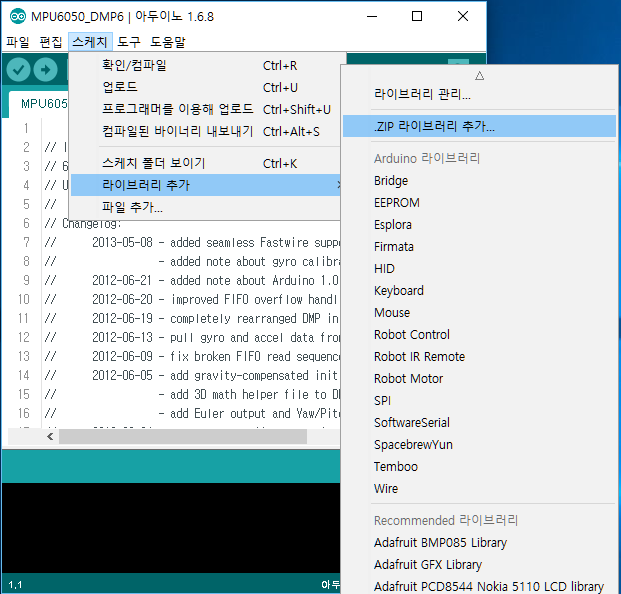Select 컴파일된 바이너리 내보내기
Viewport: 621px width, 594px height.
(205, 131)
